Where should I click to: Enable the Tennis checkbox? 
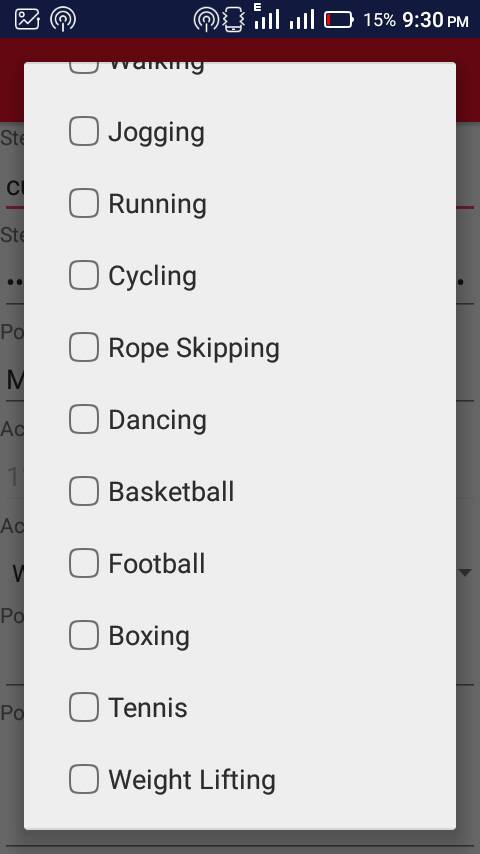[x=84, y=707]
